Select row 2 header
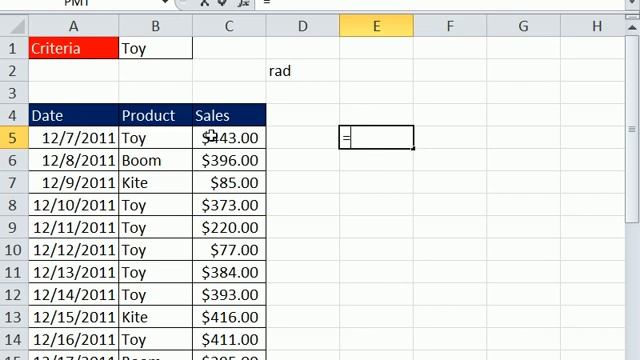 (x=14, y=71)
